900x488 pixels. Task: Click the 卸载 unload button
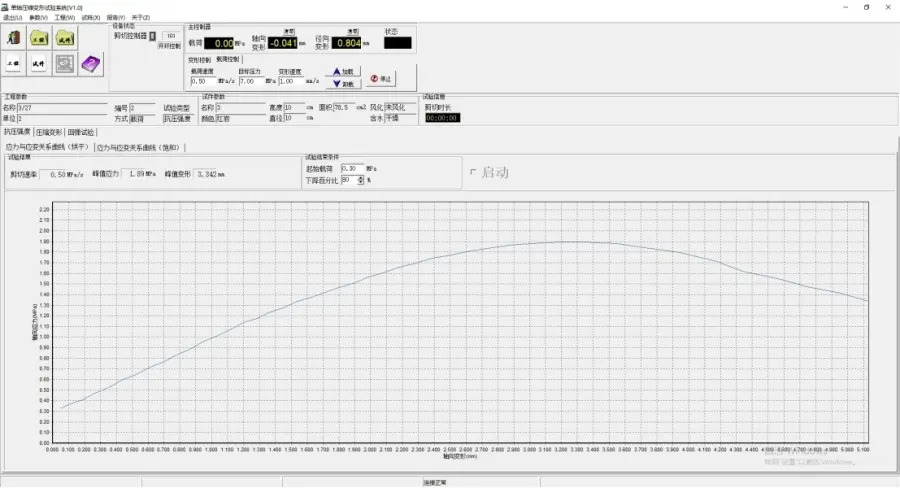coord(343,84)
